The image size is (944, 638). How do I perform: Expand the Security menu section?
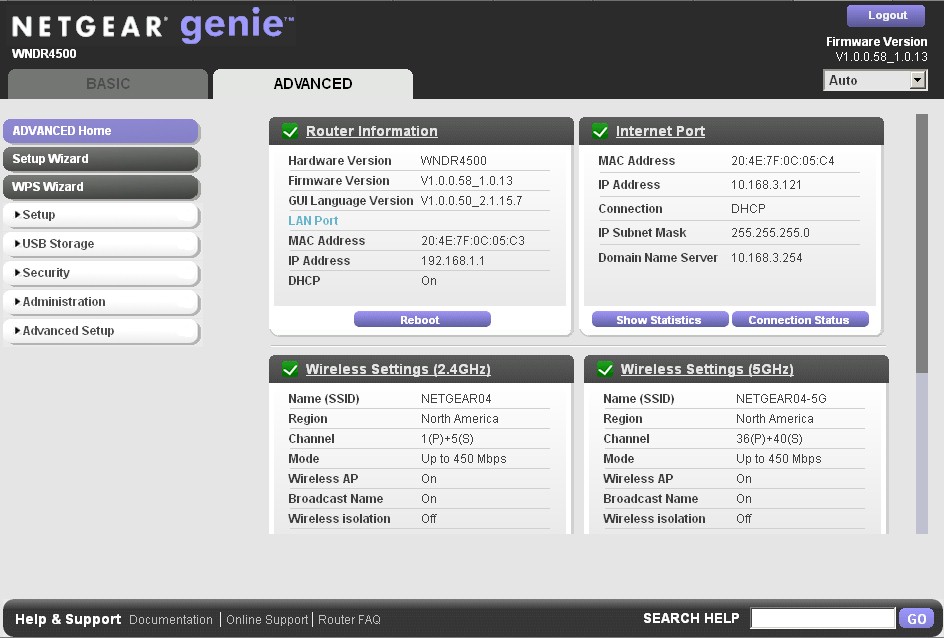101,273
